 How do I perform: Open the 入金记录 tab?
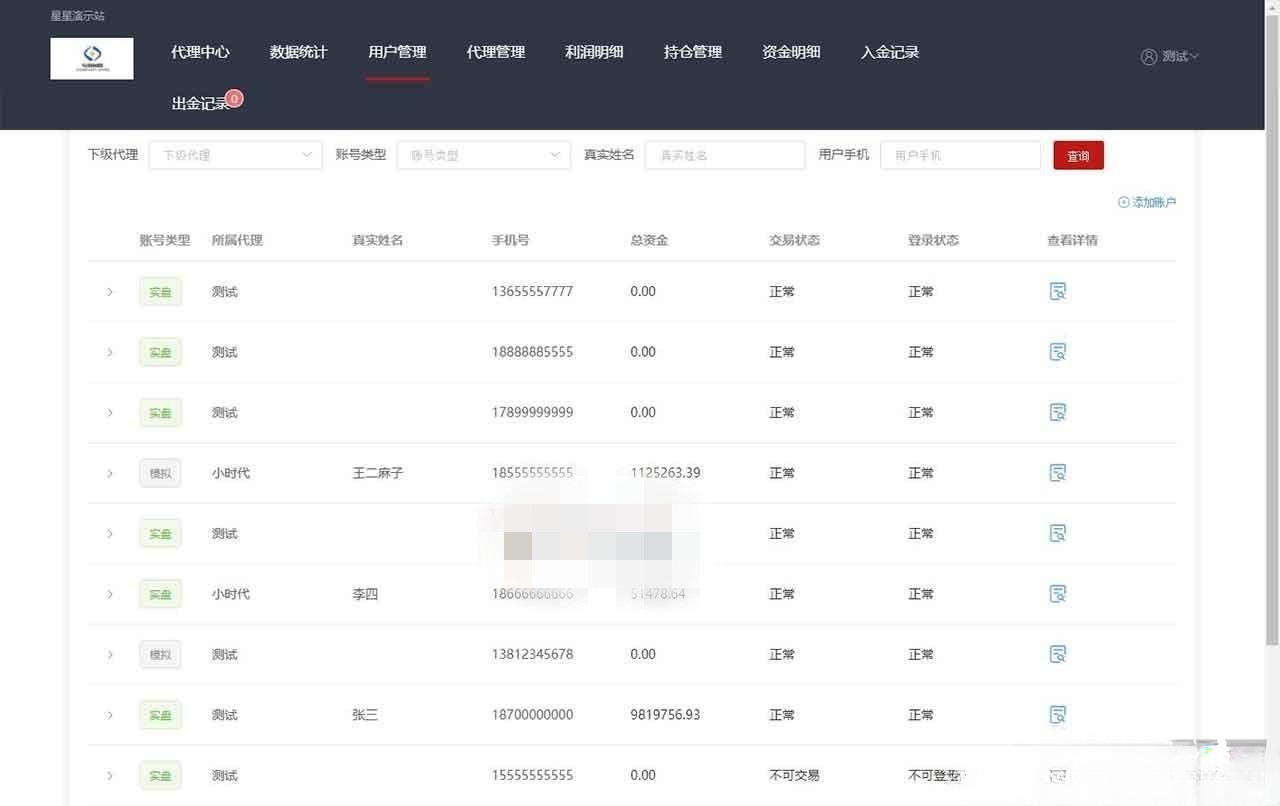pyautogui.click(x=889, y=52)
